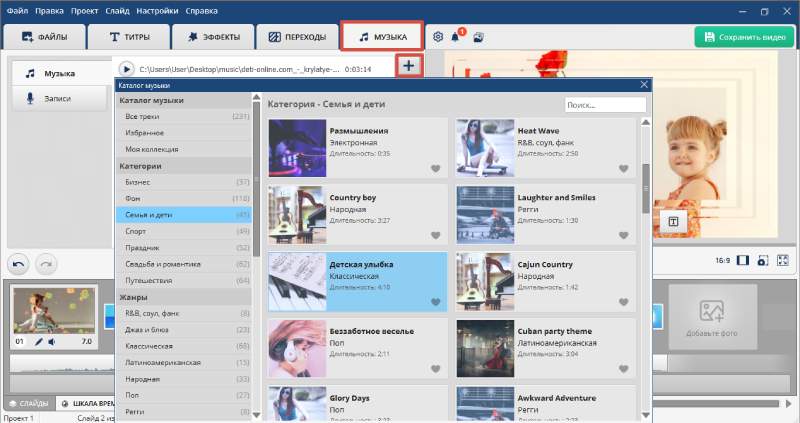800x423 pixels.
Task: Favorite Country boy with heart icon
Action: (435, 235)
